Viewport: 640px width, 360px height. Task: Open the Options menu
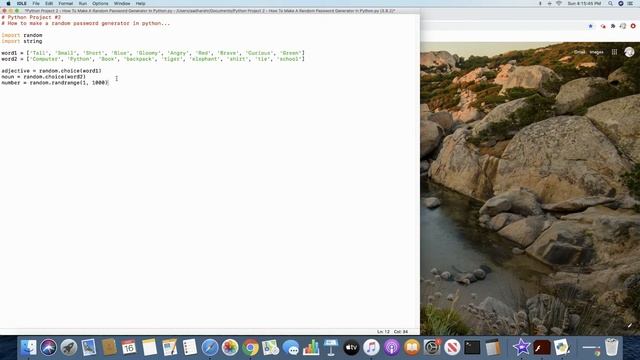pos(100,3)
